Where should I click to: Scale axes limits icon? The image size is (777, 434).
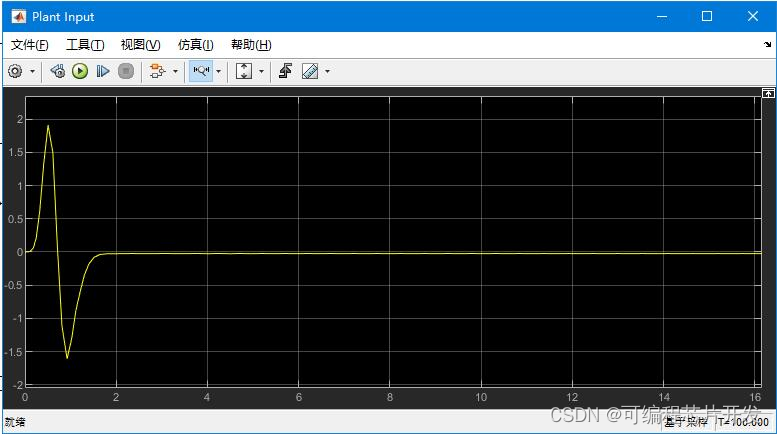point(244,71)
